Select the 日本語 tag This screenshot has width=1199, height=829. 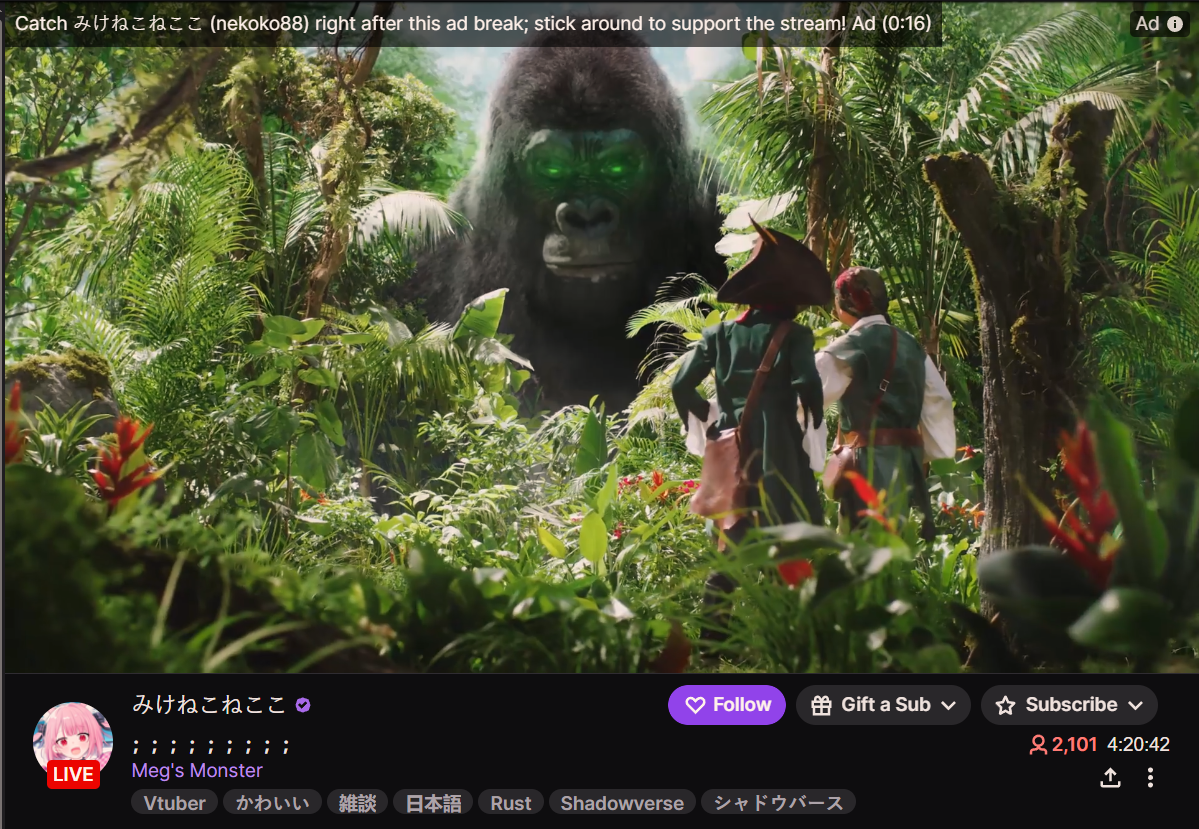click(433, 803)
